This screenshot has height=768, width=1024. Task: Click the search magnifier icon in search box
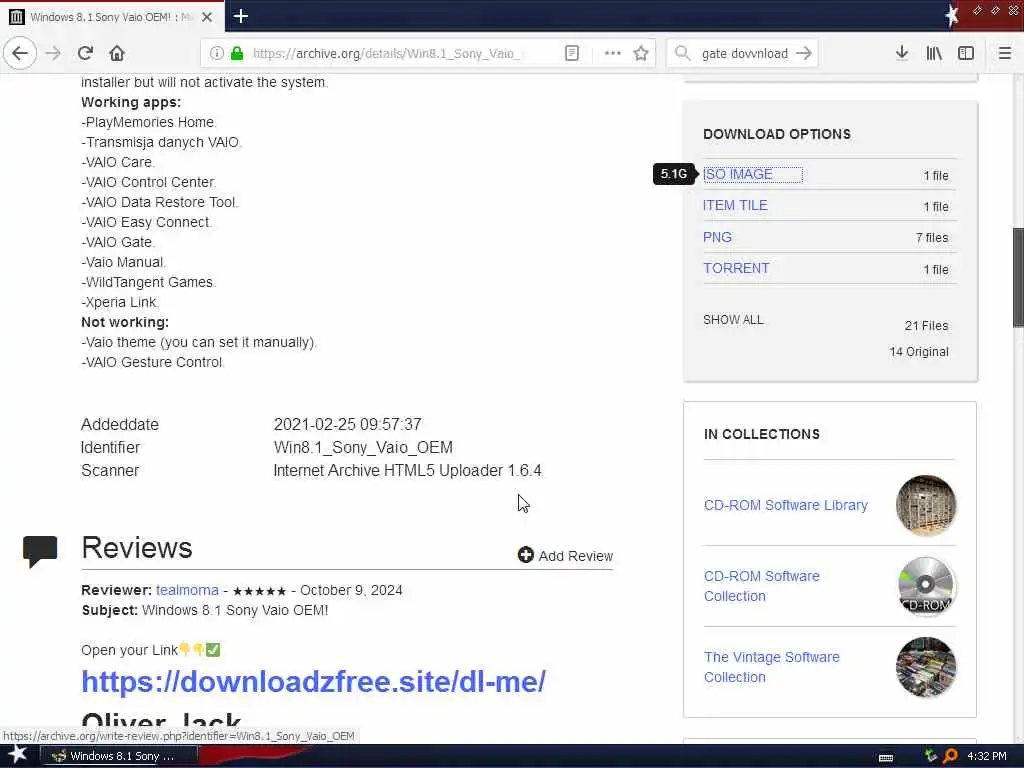coord(682,54)
